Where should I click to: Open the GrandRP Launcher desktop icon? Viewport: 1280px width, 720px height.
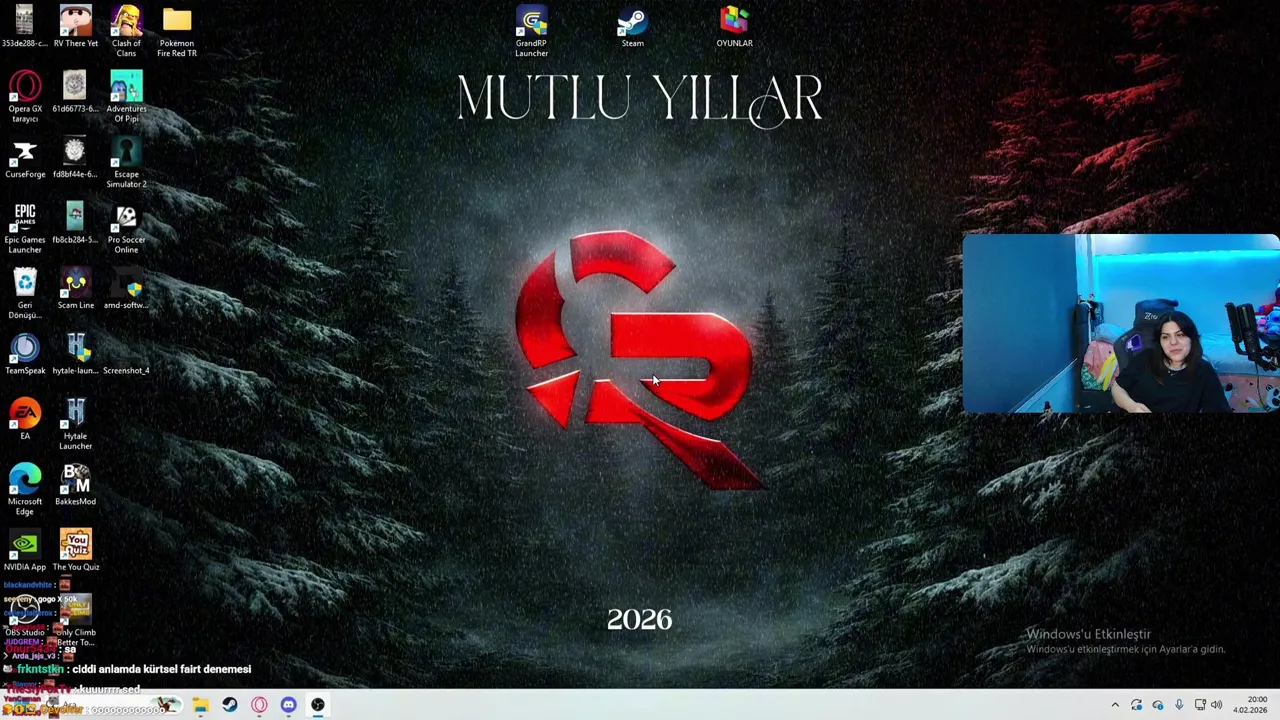[531, 31]
